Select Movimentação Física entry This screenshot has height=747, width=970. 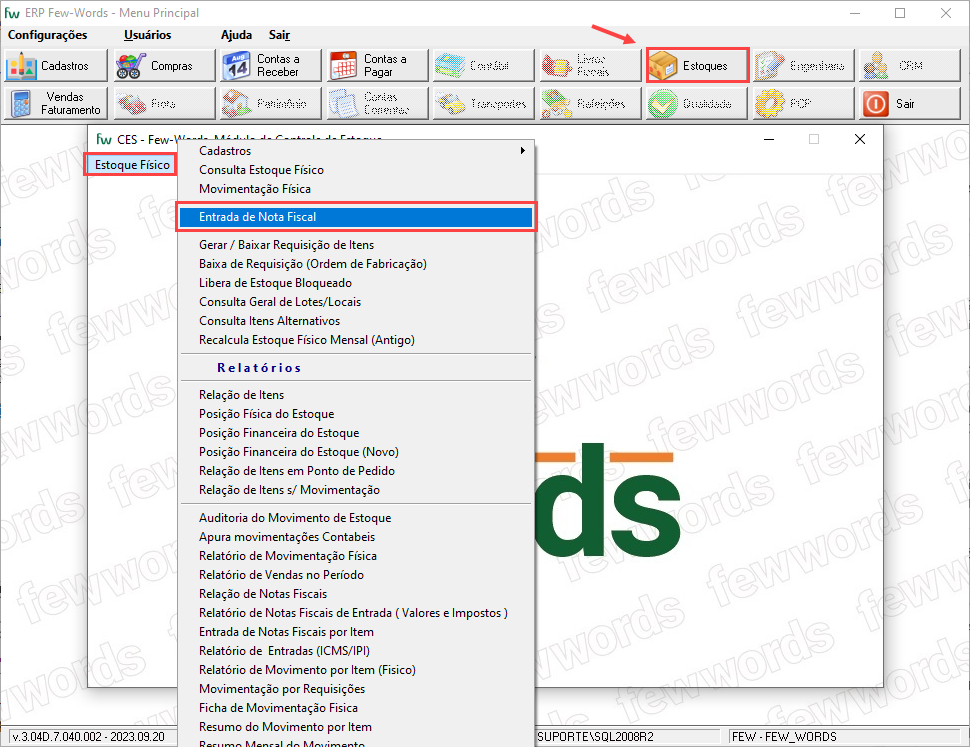(x=356, y=189)
